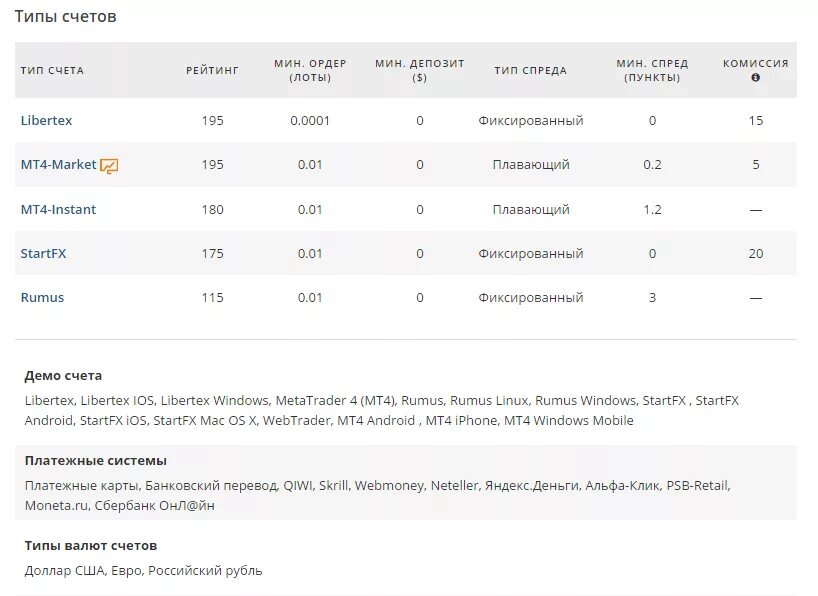The image size is (818, 596).
Task: Click the commission info icon
Action: click(755, 77)
